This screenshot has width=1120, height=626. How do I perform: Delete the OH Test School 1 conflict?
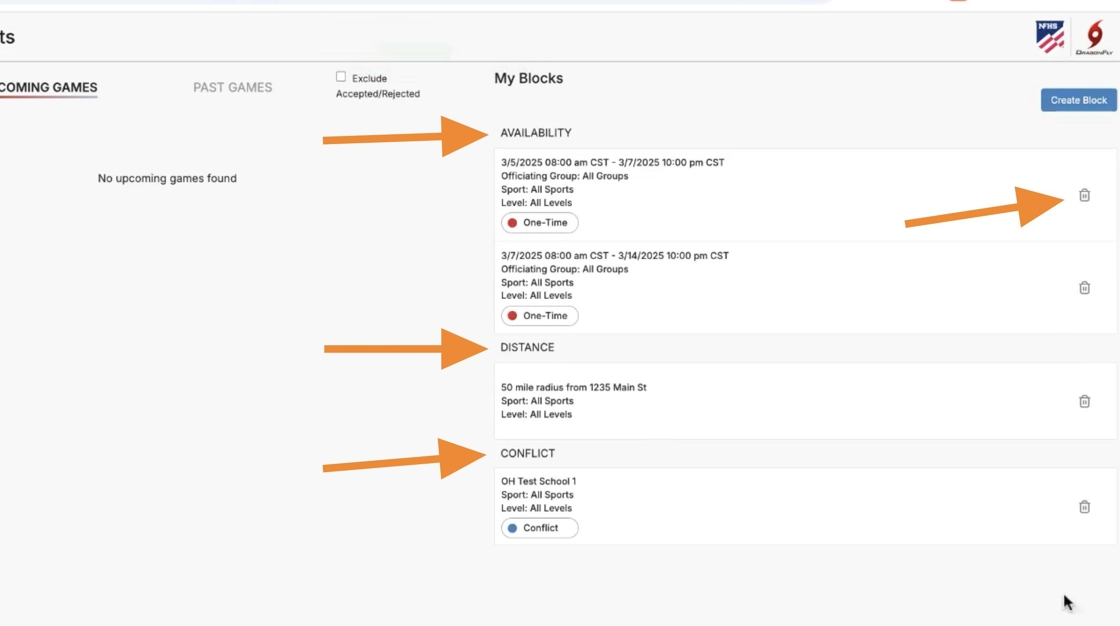click(1084, 507)
